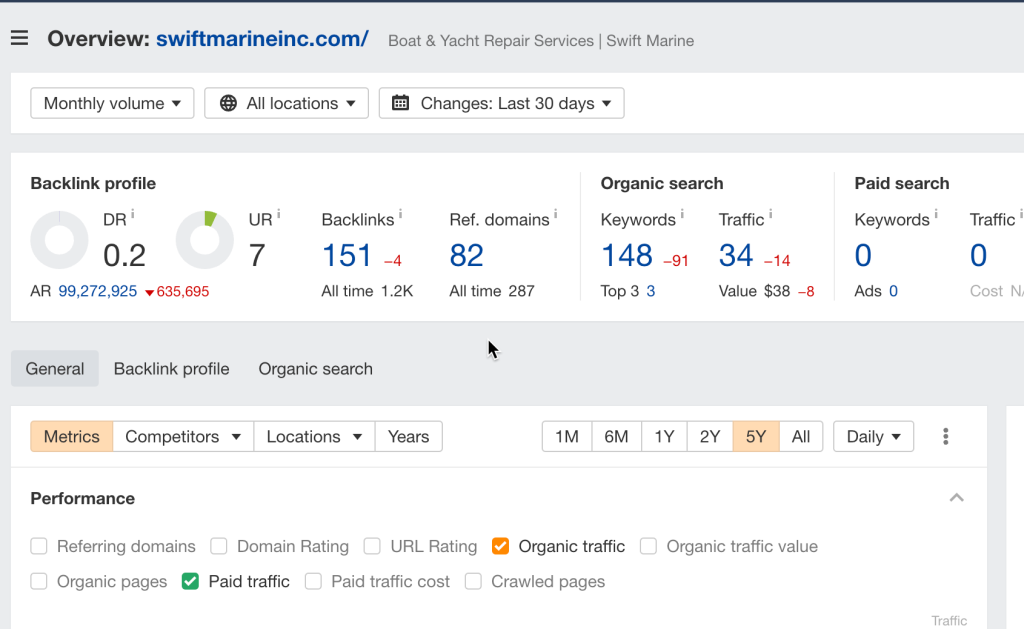The image size is (1024, 629).
Task: Enable the Referring domains checkbox
Action: [x=39, y=546]
